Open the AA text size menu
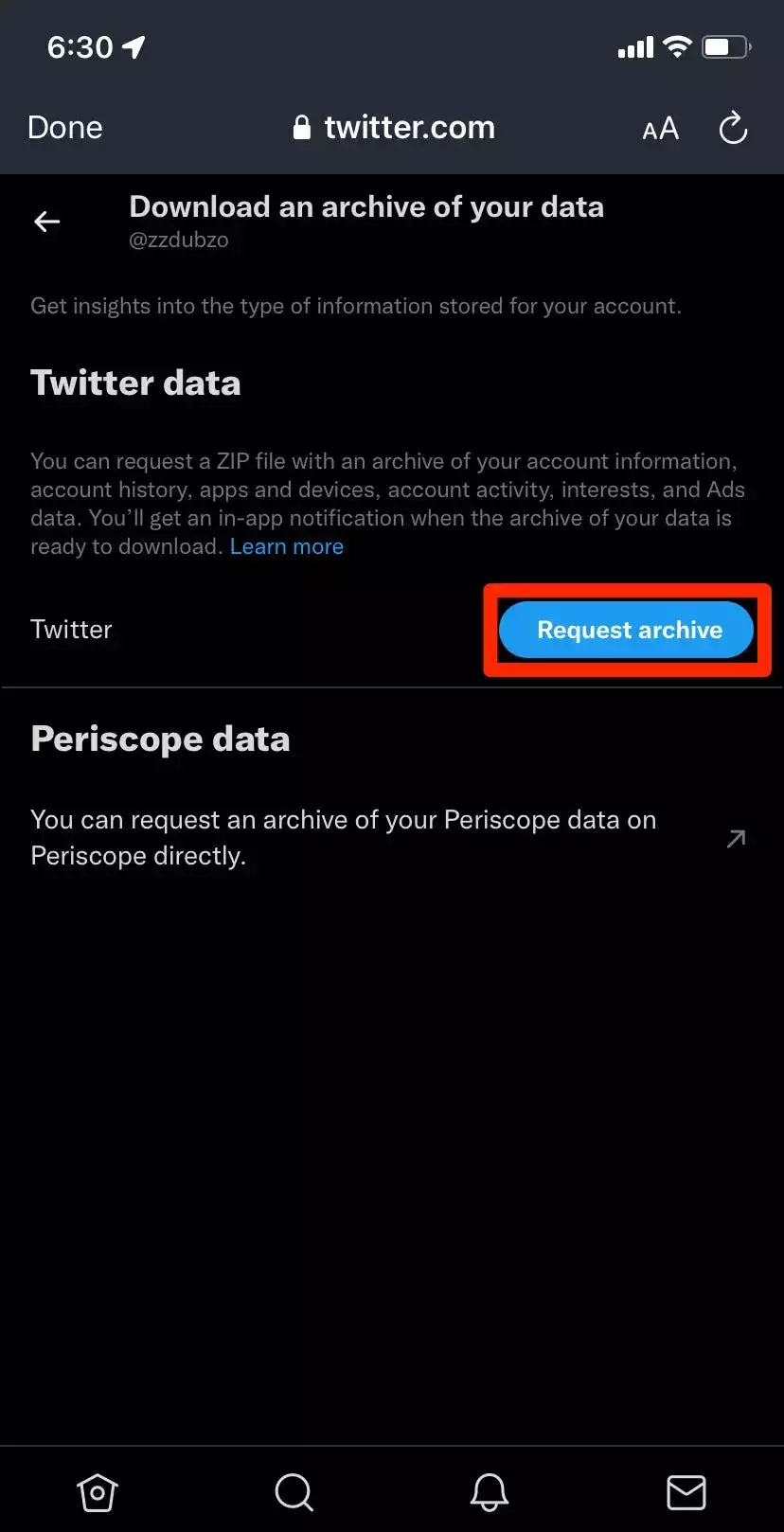Viewport: 784px width, 1532px height. (x=660, y=129)
